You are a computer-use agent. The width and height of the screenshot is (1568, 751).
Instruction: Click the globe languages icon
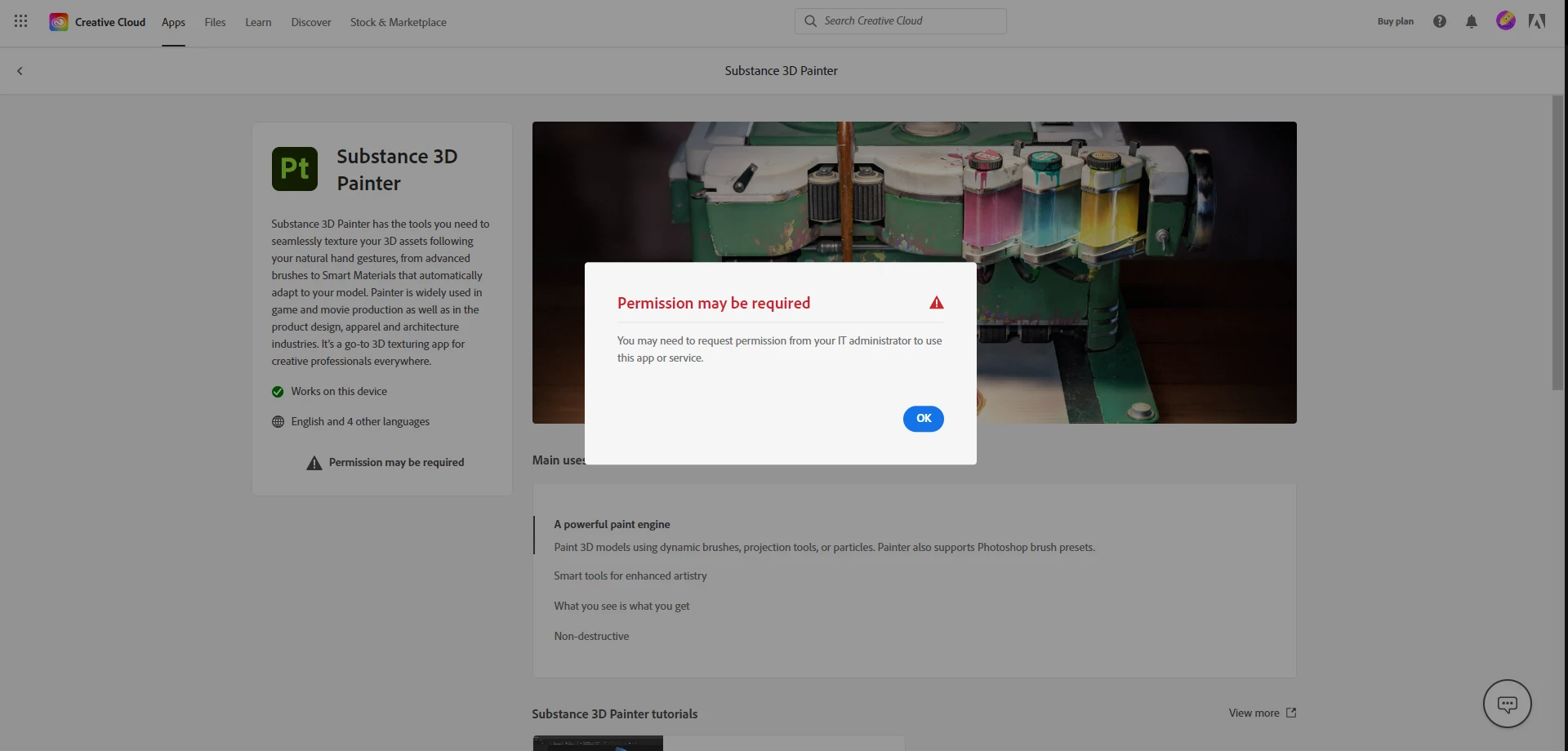[278, 422]
